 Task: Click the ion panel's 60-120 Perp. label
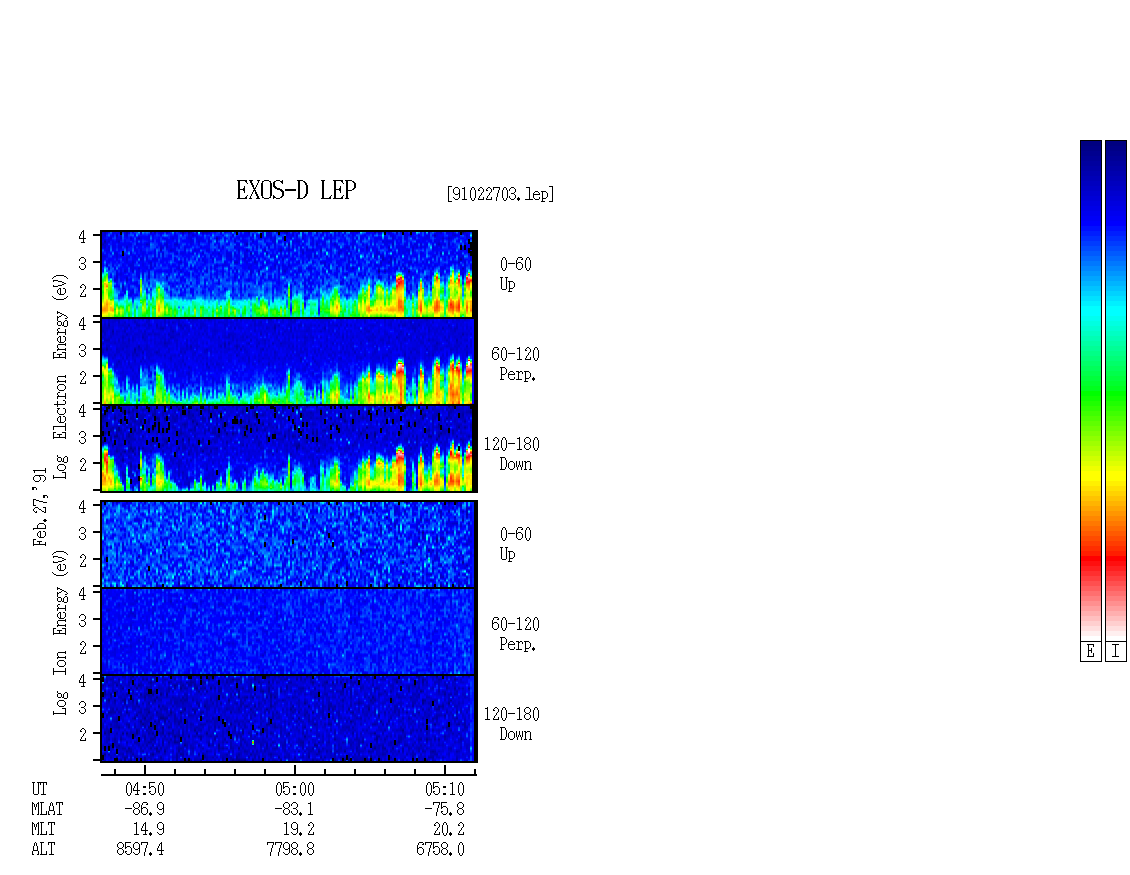point(515,634)
